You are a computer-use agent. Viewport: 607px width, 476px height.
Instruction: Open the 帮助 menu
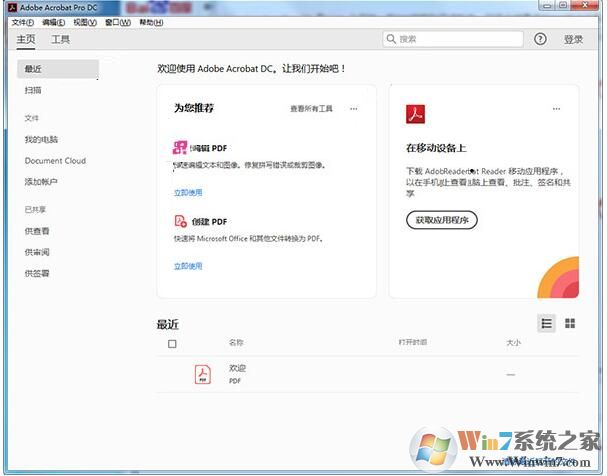pyautogui.click(x=151, y=22)
